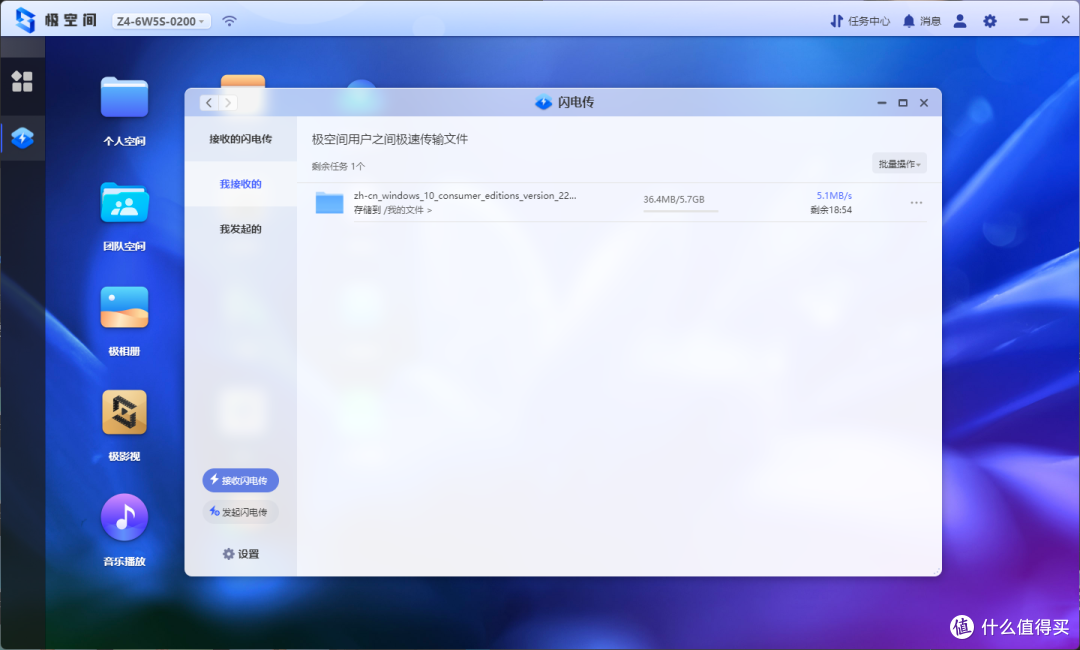Open 个人空间 desktop folder
Viewport: 1080px width, 650px height.
click(124, 97)
